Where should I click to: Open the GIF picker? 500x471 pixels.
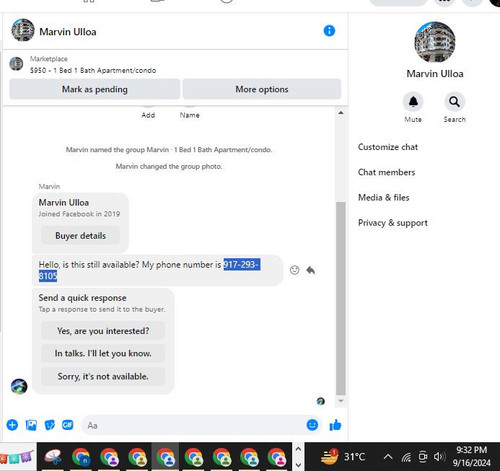pos(68,425)
